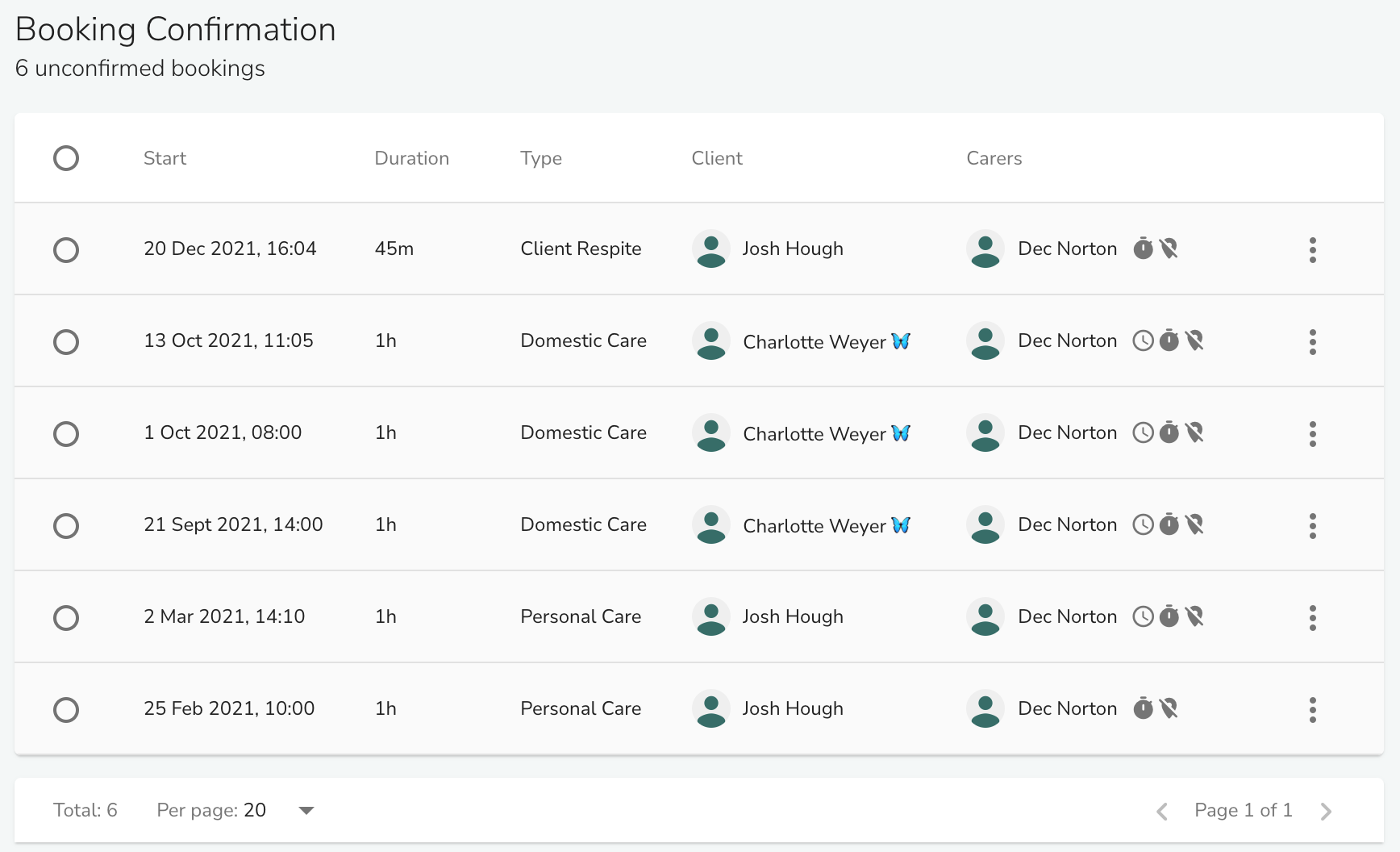The image size is (1400, 852).
Task: Go to next page with right chevron
Action: pos(1326,811)
